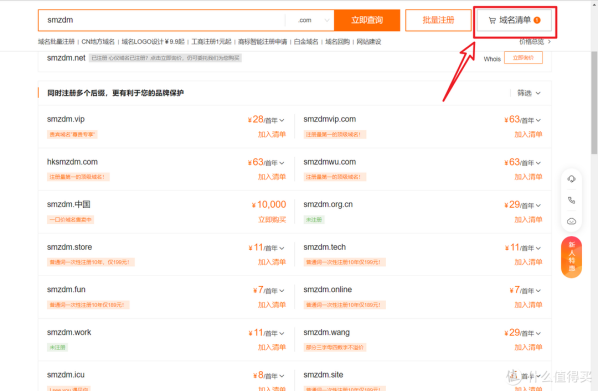Click the ¥10,000 price text
Viewport: 598px width, 392px height.
(269, 205)
